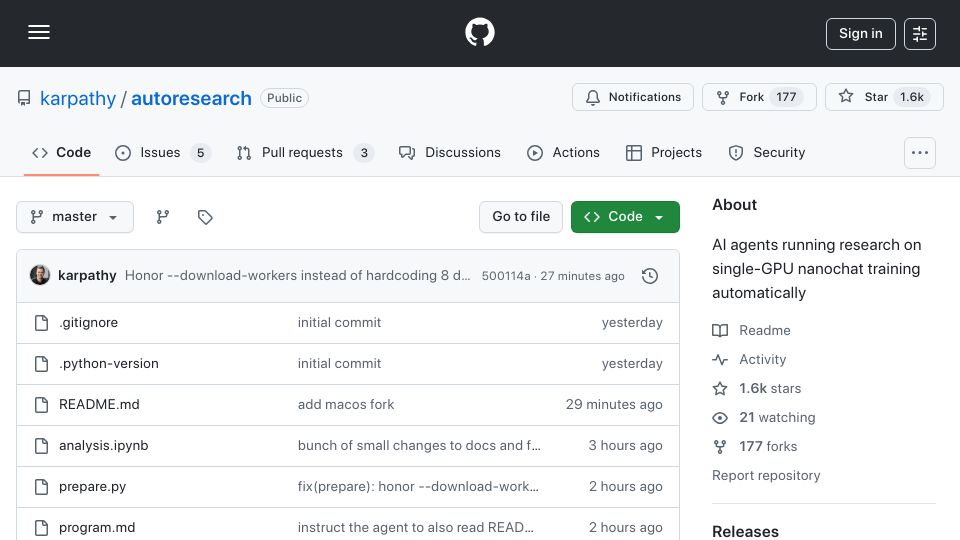The width and height of the screenshot is (960, 540).
Task: Open commit history clock icon
Action: pos(650,276)
